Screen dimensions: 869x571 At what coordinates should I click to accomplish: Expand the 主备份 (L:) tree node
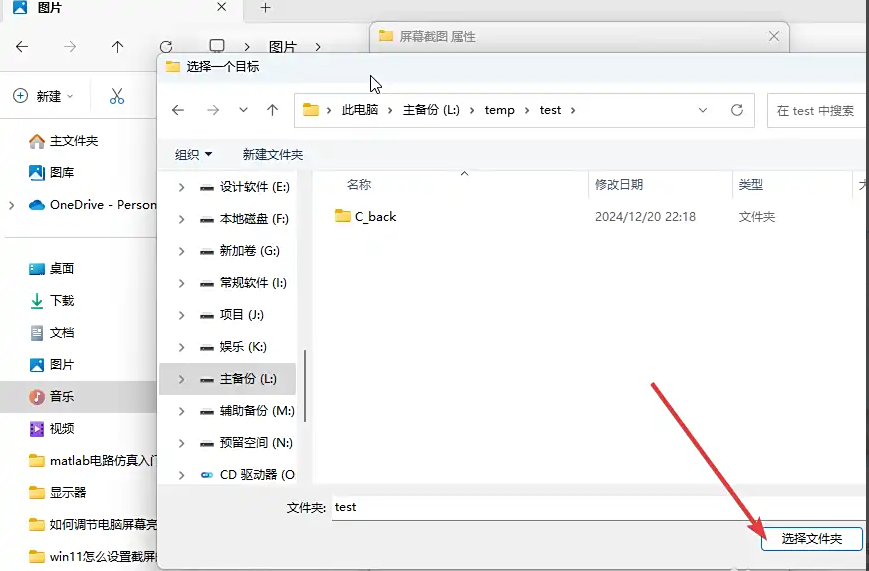[x=181, y=379]
